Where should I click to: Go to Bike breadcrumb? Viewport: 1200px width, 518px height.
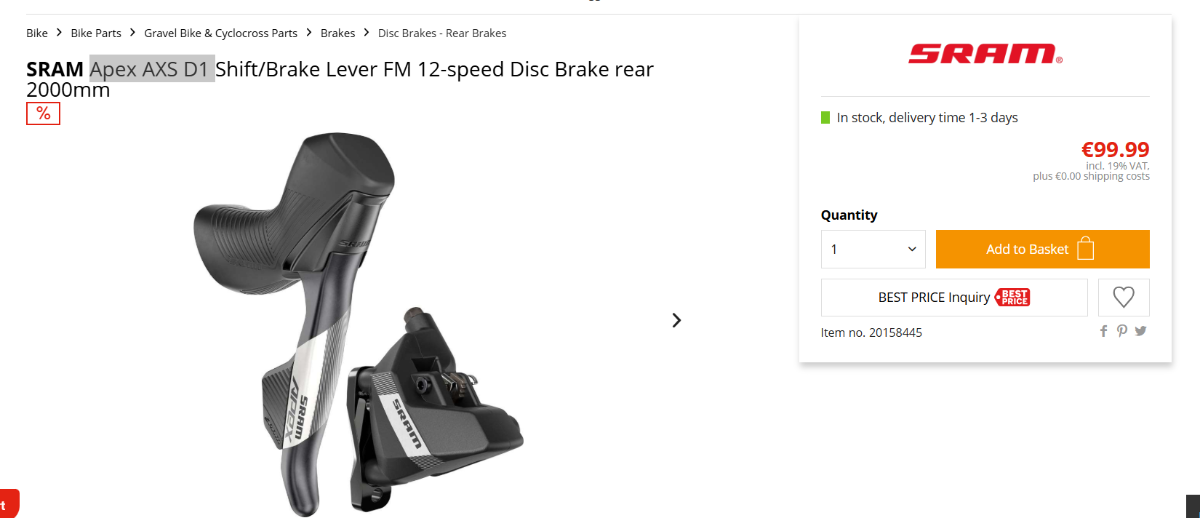pyautogui.click(x=37, y=33)
